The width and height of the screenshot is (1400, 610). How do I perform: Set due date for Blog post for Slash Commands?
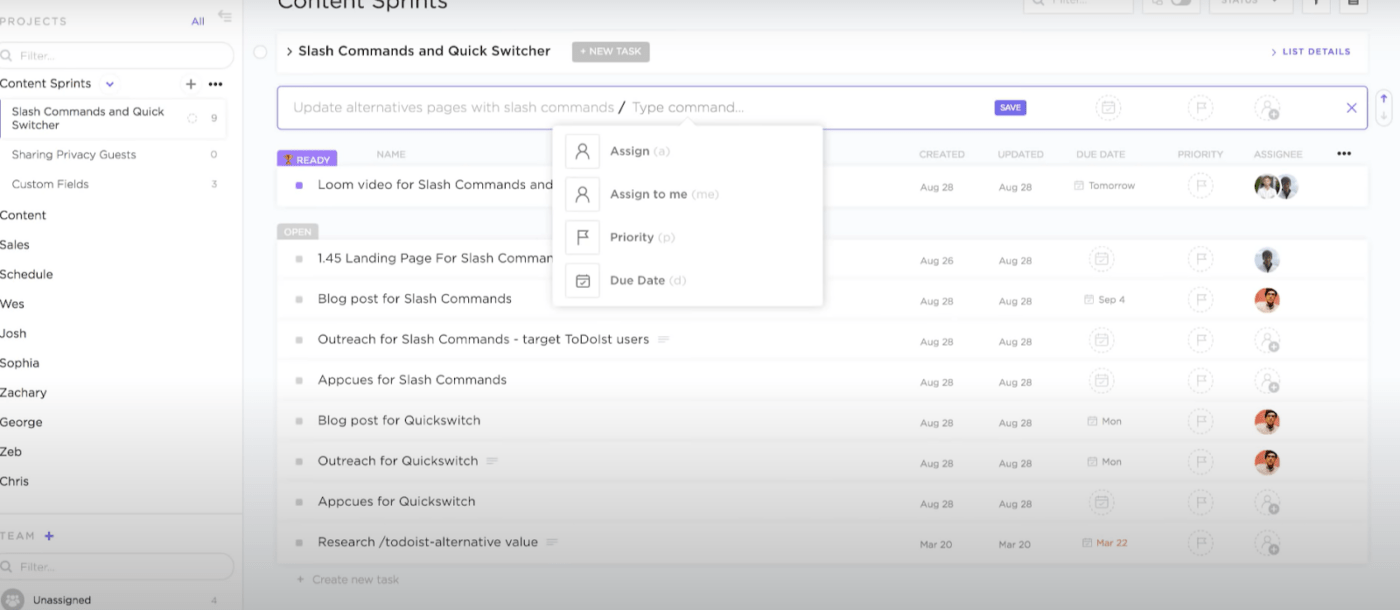coord(1104,300)
